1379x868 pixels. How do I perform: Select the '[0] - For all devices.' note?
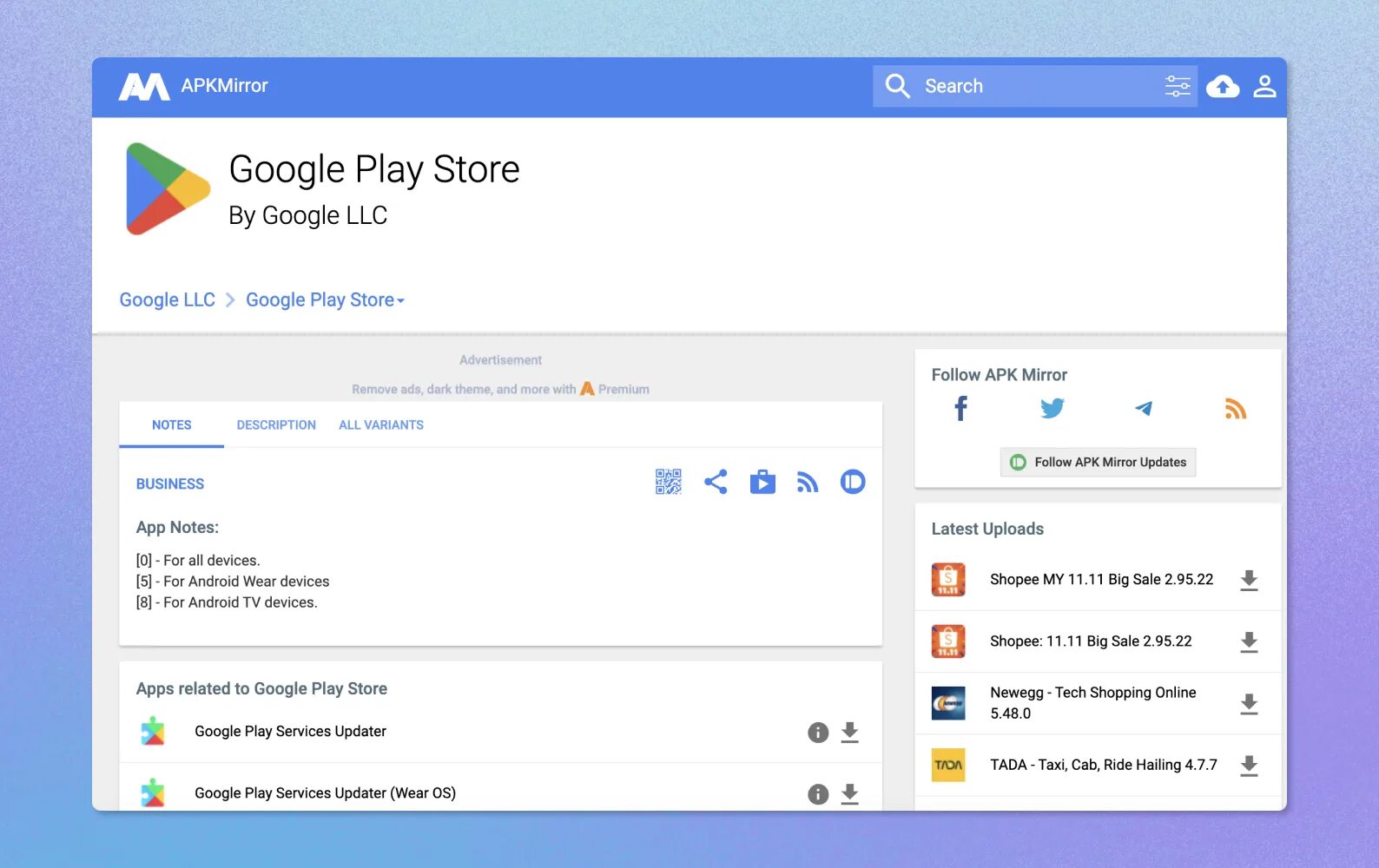point(198,560)
